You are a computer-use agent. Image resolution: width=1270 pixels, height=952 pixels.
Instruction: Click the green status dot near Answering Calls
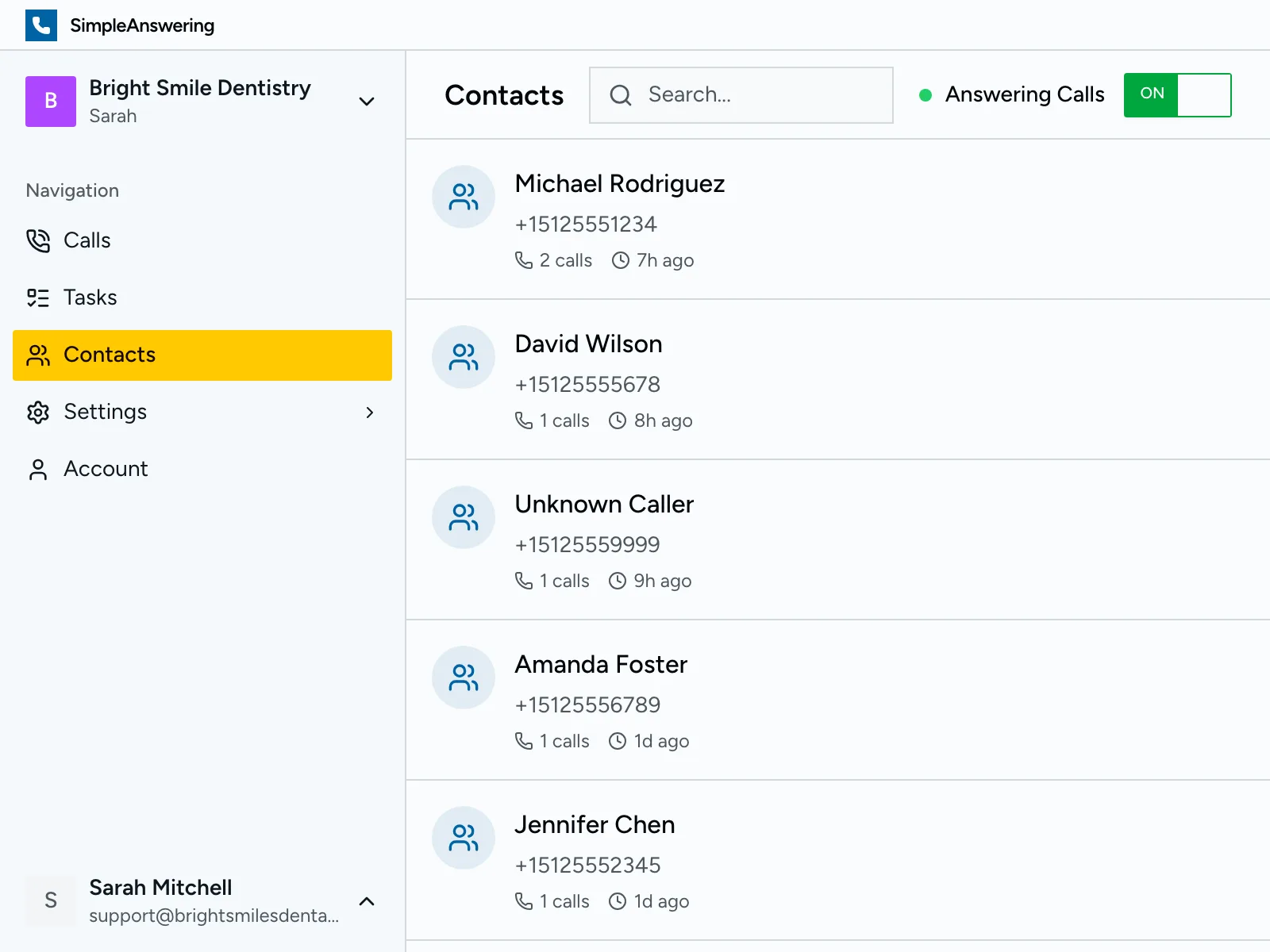coord(926,94)
